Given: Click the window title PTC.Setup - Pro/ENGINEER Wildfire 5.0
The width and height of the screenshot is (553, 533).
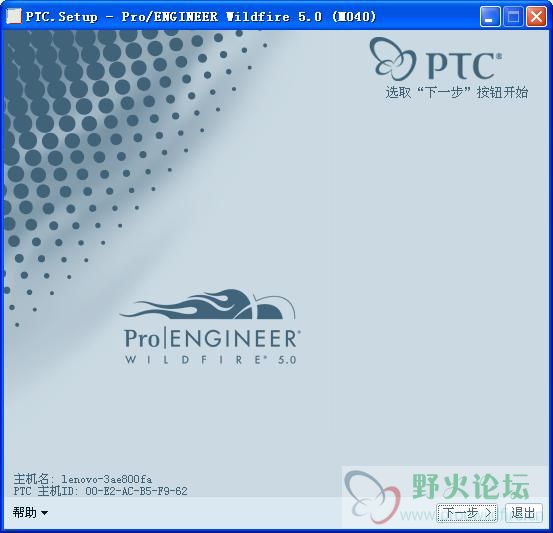Looking at the screenshot, I should click(201, 17).
